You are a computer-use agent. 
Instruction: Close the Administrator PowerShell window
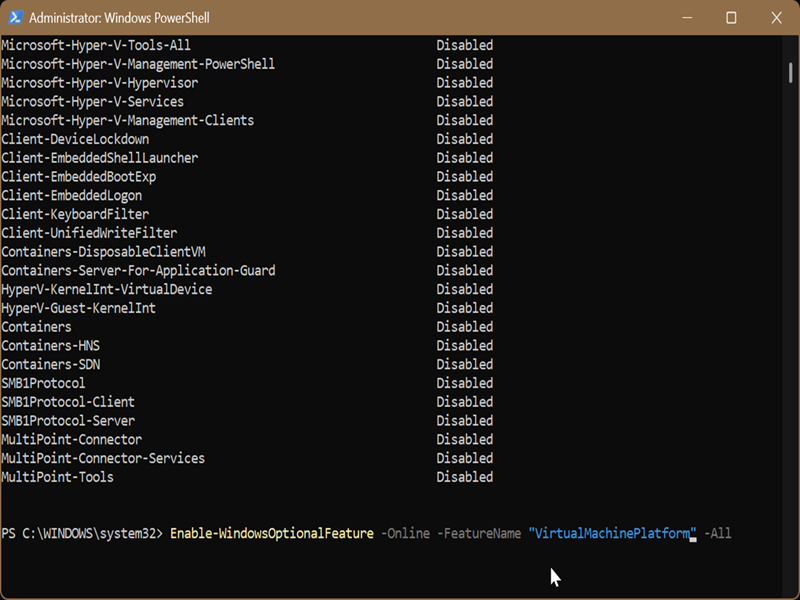pos(776,18)
